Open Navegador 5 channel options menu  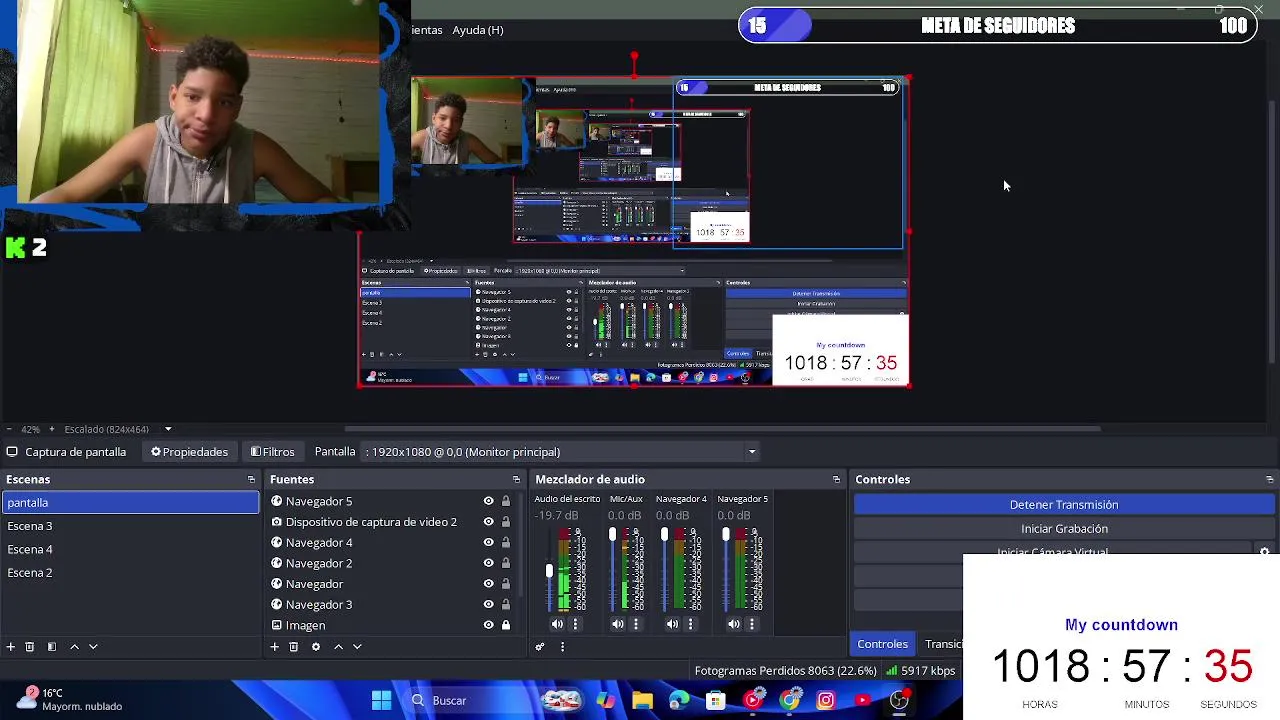[x=752, y=624]
